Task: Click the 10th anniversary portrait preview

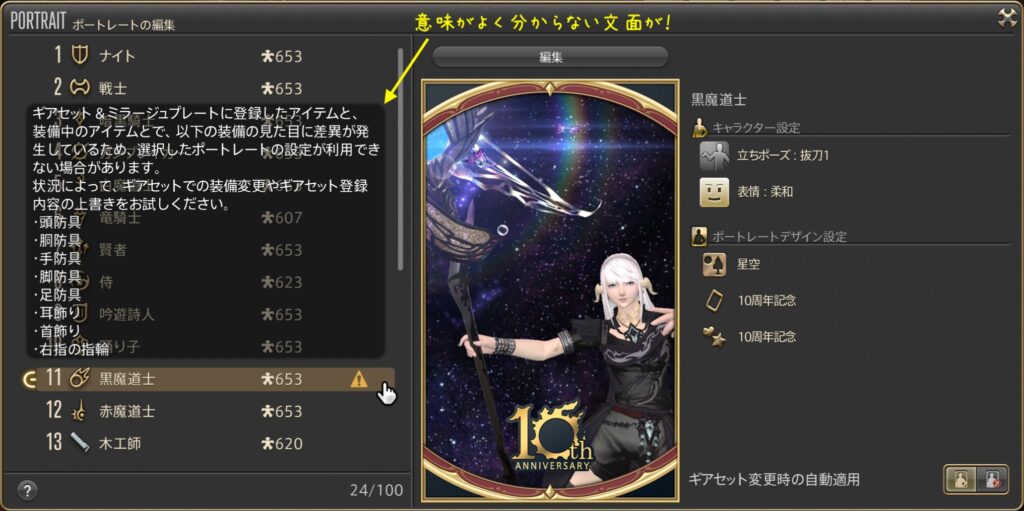Action: point(550,291)
